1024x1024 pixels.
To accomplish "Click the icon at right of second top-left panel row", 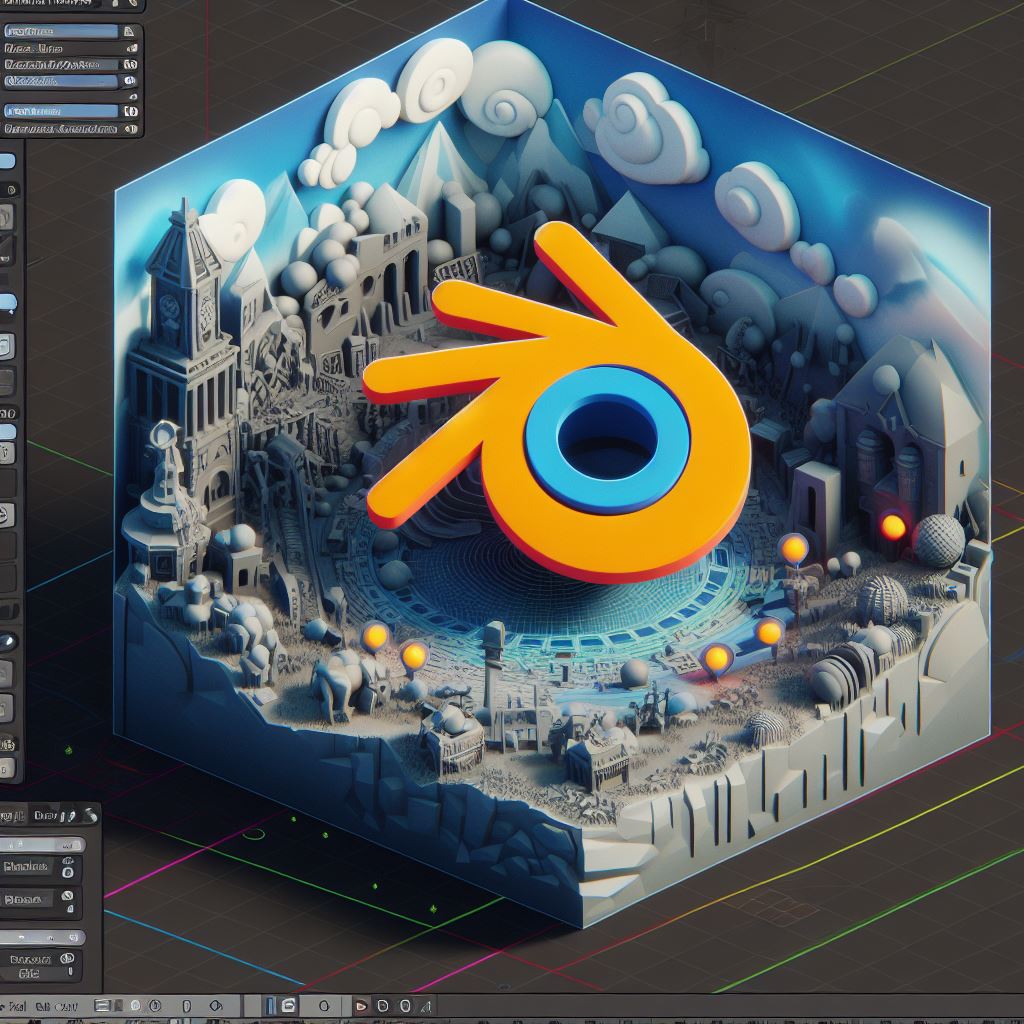I will coord(132,48).
